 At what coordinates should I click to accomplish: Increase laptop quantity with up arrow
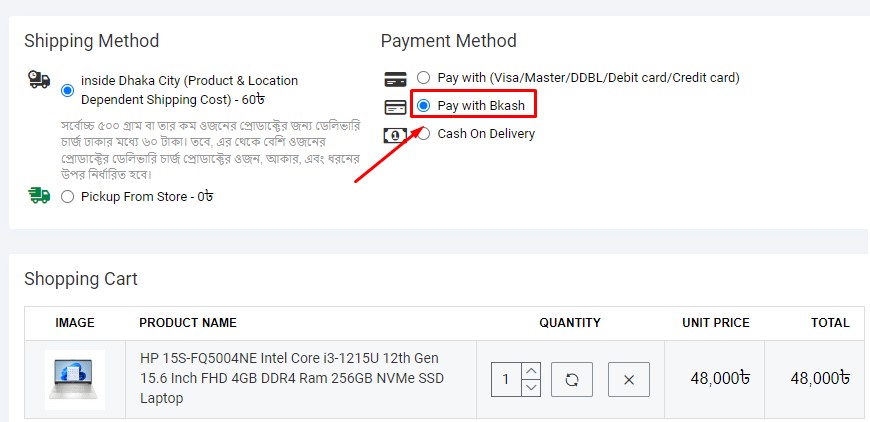[x=531, y=371]
